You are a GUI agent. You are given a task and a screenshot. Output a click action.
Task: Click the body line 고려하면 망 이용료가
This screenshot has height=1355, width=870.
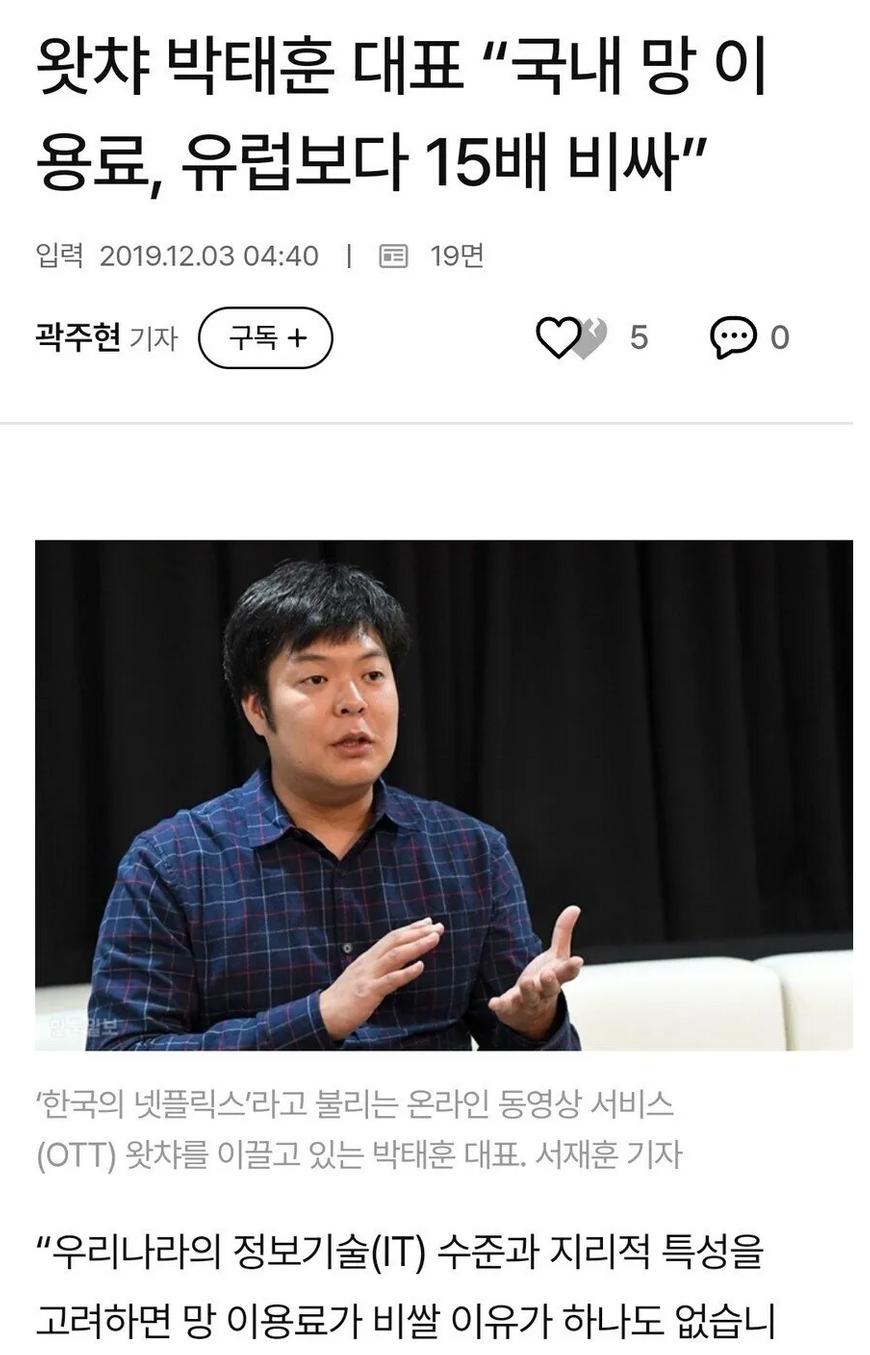[406, 1321]
